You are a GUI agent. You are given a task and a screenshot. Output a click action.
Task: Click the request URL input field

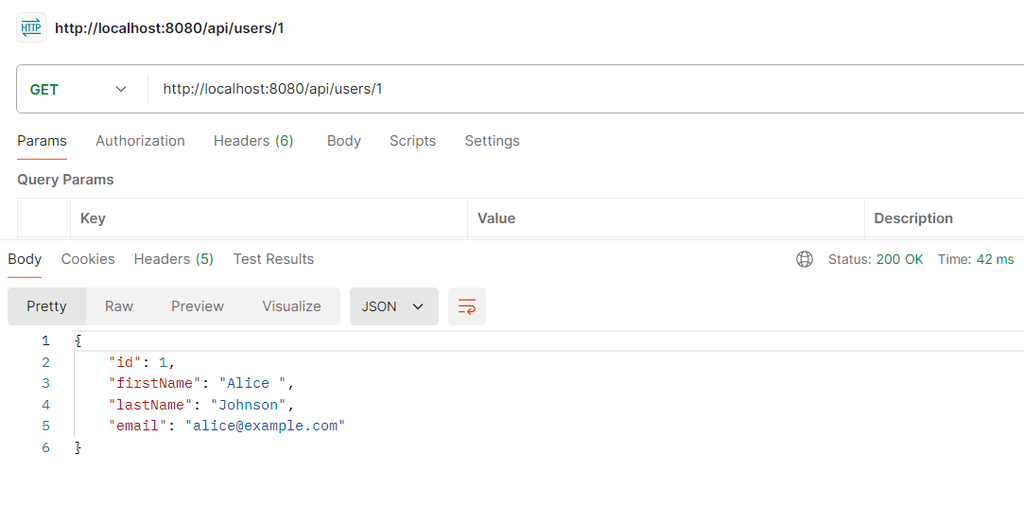point(586,89)
